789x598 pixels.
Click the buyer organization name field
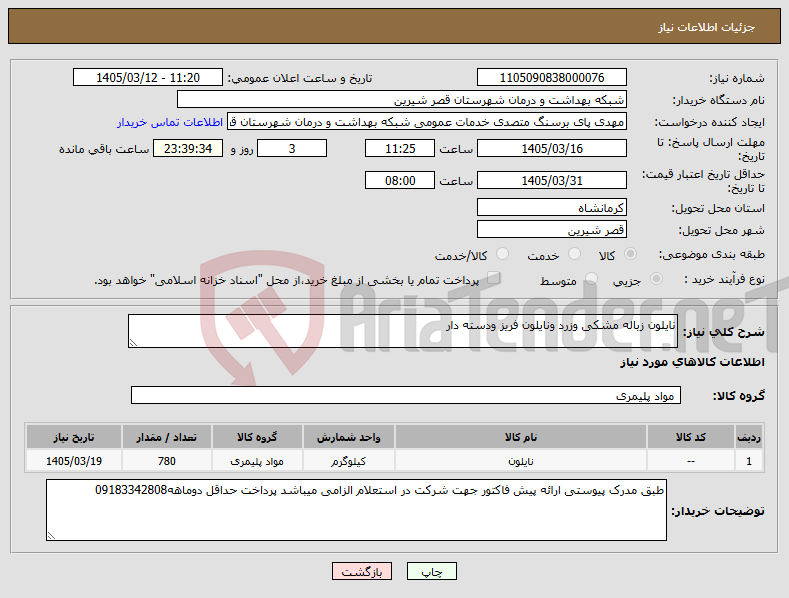click(x=402, y=100)
